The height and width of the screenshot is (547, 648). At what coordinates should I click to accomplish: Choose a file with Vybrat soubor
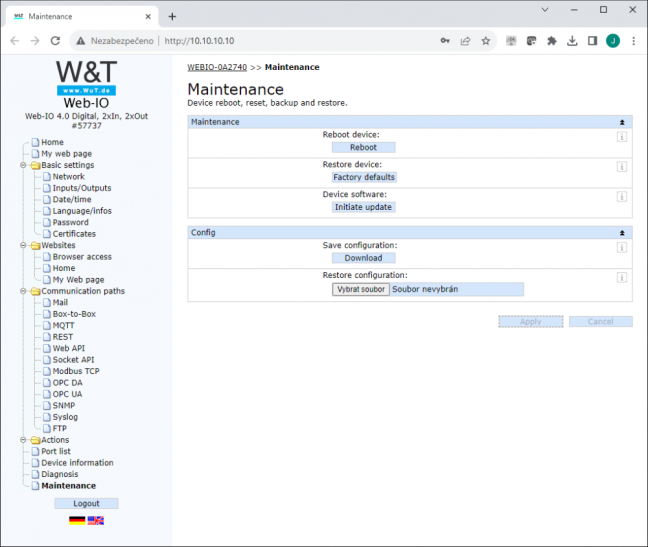pos(361,289)
